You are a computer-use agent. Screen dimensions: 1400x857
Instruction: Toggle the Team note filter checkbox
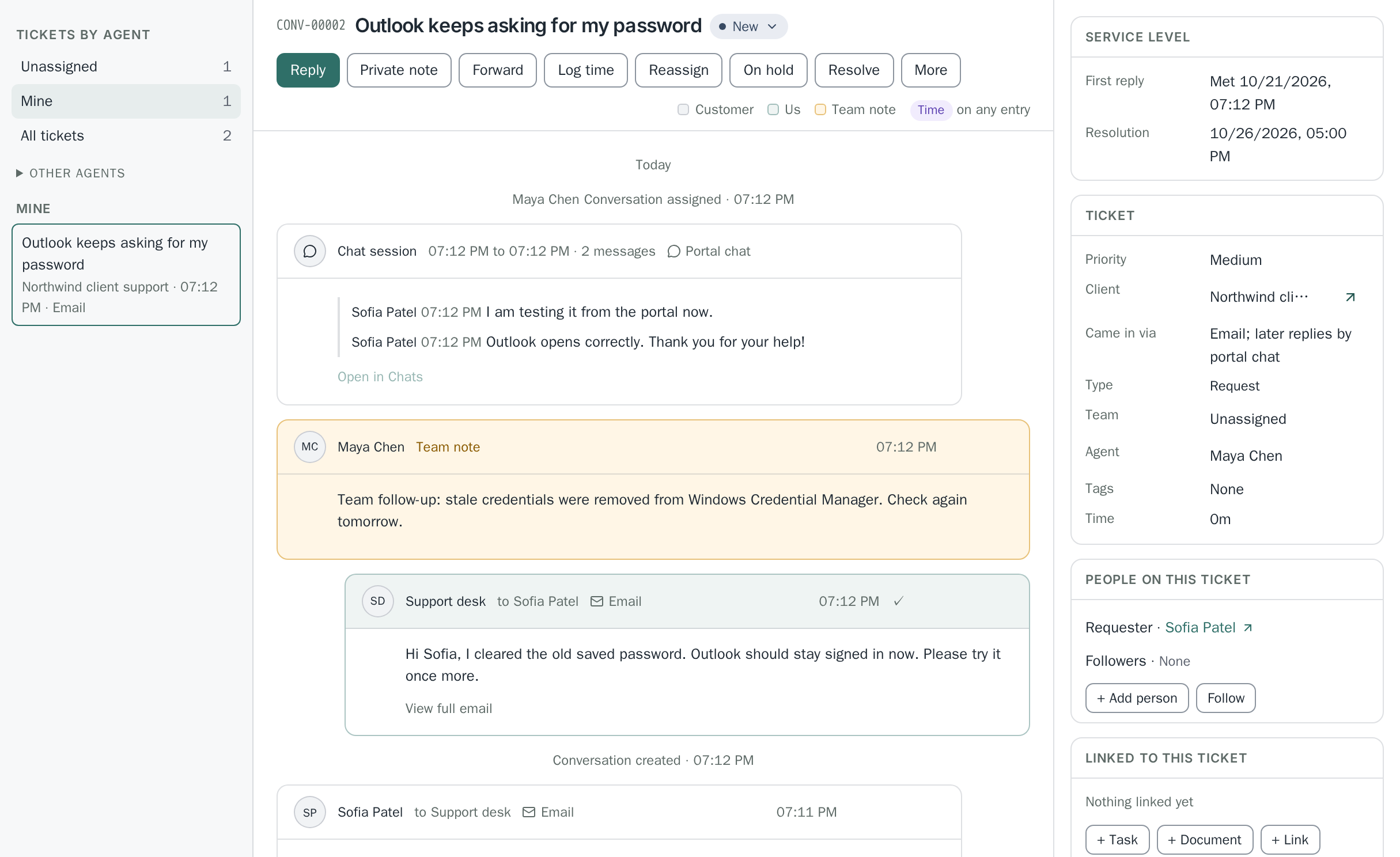pos(820,109)
